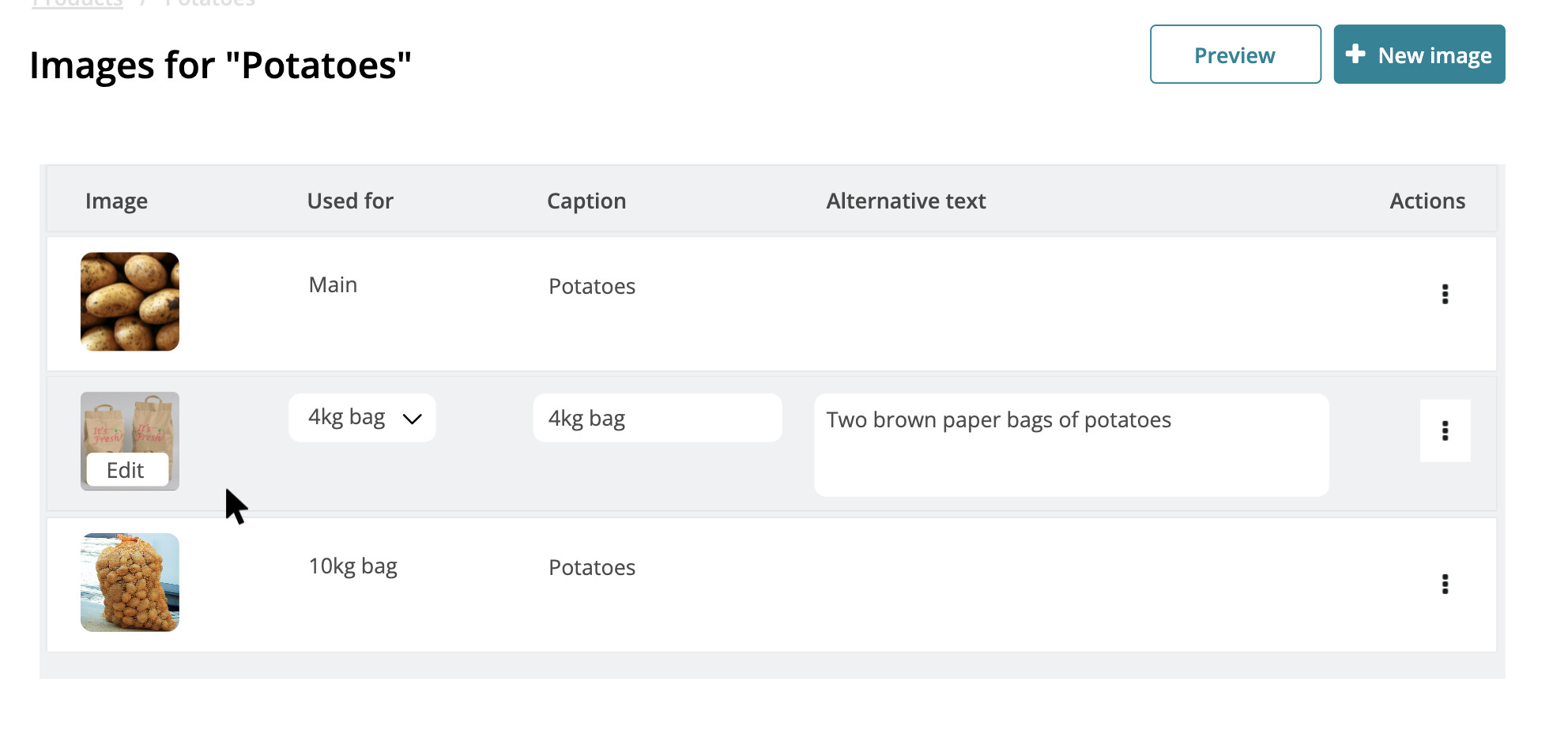
Task: Click the chevron arrow beside 4kg bag
Action: 412,419
